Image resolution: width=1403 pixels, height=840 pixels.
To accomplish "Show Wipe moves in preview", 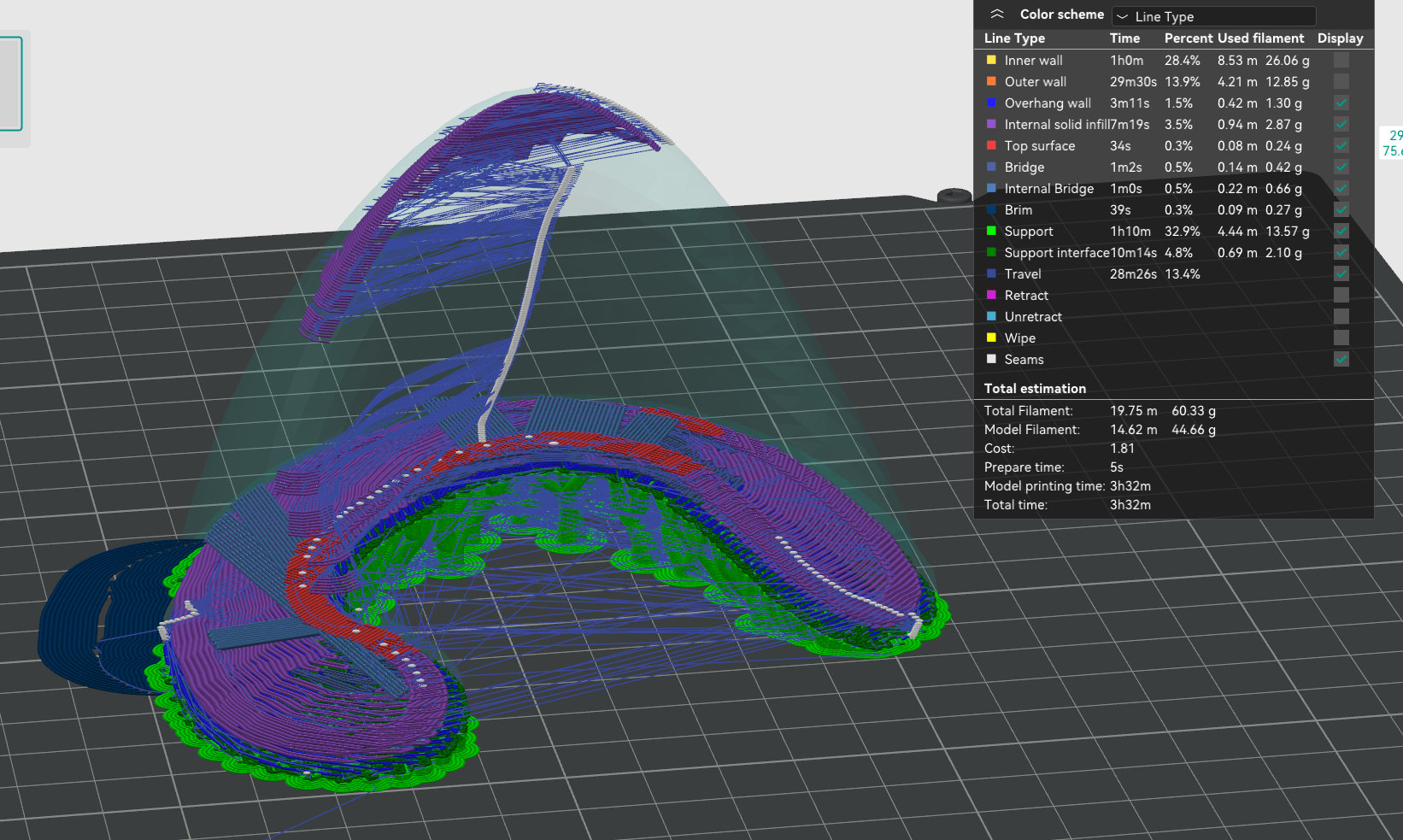I will (x=1341, y=338).
